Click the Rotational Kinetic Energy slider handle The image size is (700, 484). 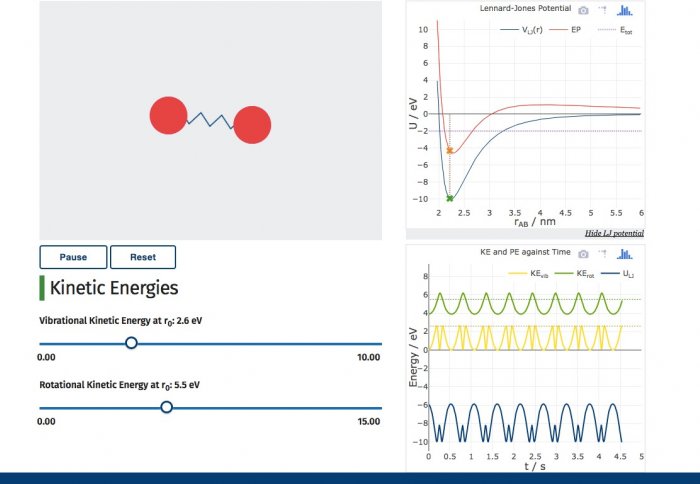166,407
